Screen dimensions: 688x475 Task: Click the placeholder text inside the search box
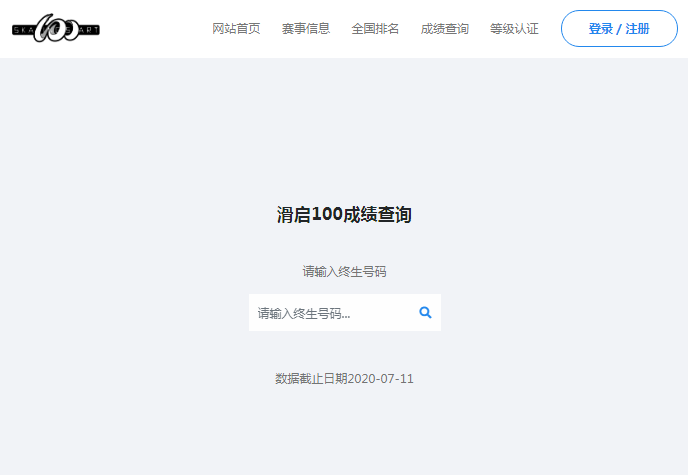tap(304, 313)
